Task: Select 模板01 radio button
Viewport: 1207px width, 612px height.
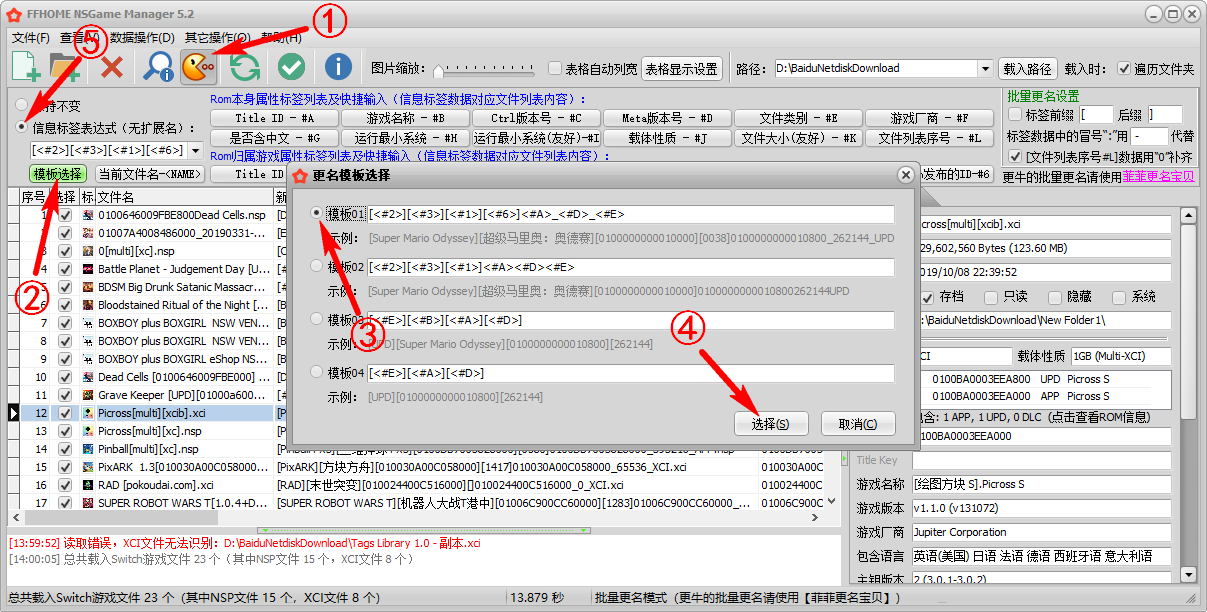Action: coord(318,213)
